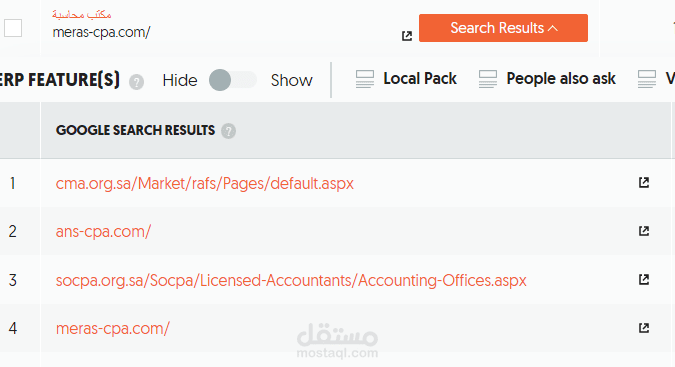
Task: Click the Google Search Results help icon
Action: pyautogui.click(x=229, y=131)
